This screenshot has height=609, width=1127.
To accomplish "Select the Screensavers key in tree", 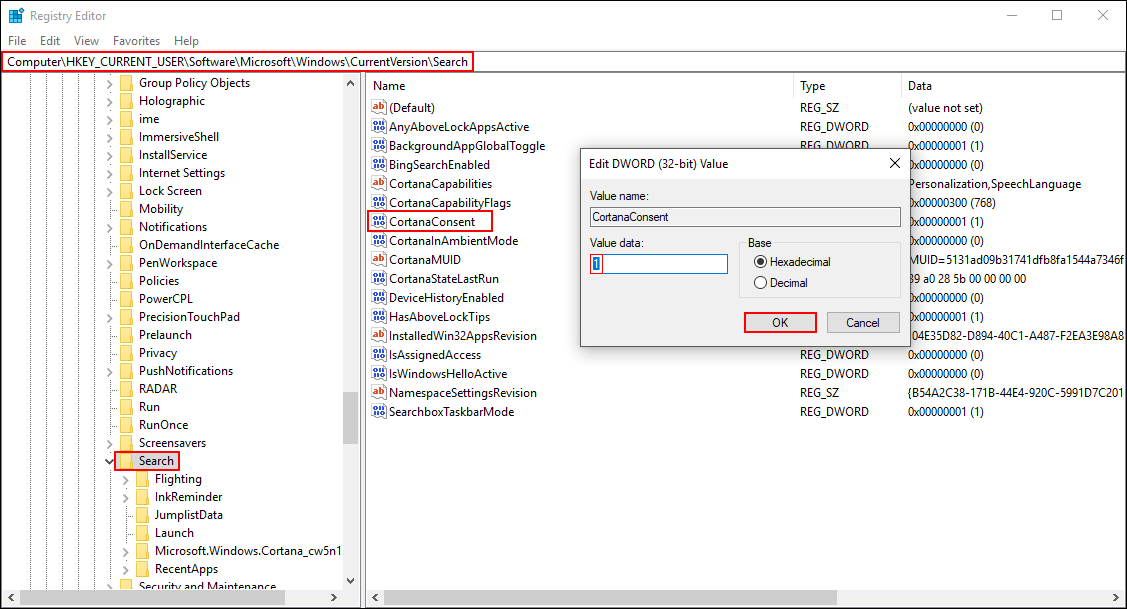I will point(172,443).
